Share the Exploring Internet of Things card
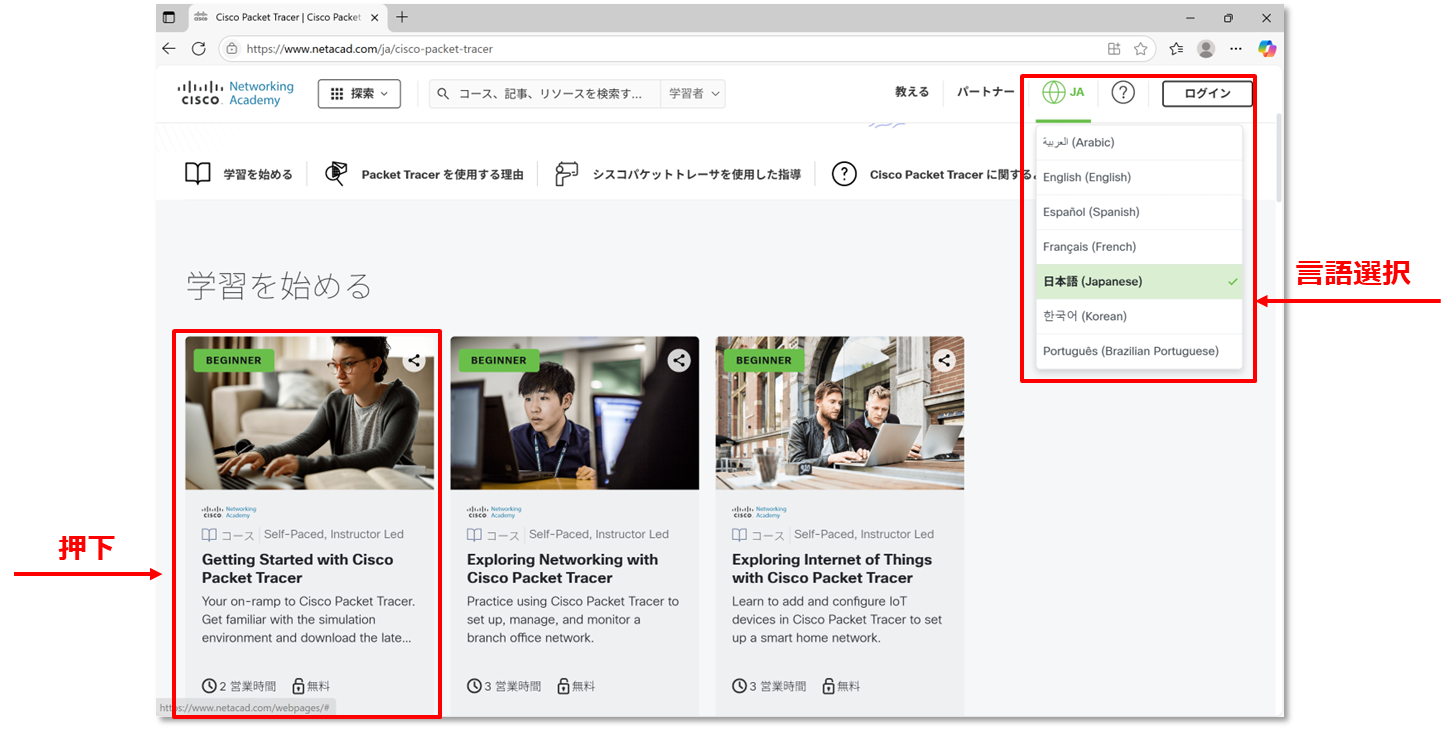This screenshot has width=1441, height=730. [x=944, y=361]
